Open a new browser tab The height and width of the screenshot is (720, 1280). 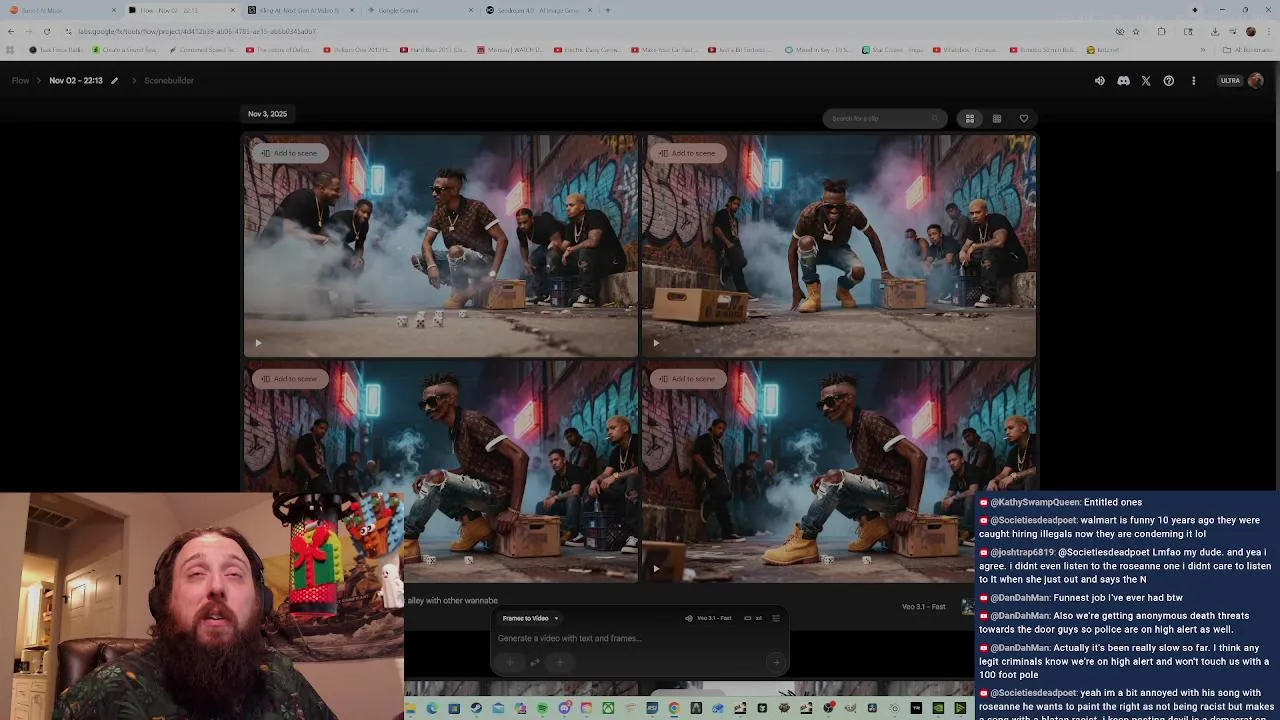(x=607, y=10)
